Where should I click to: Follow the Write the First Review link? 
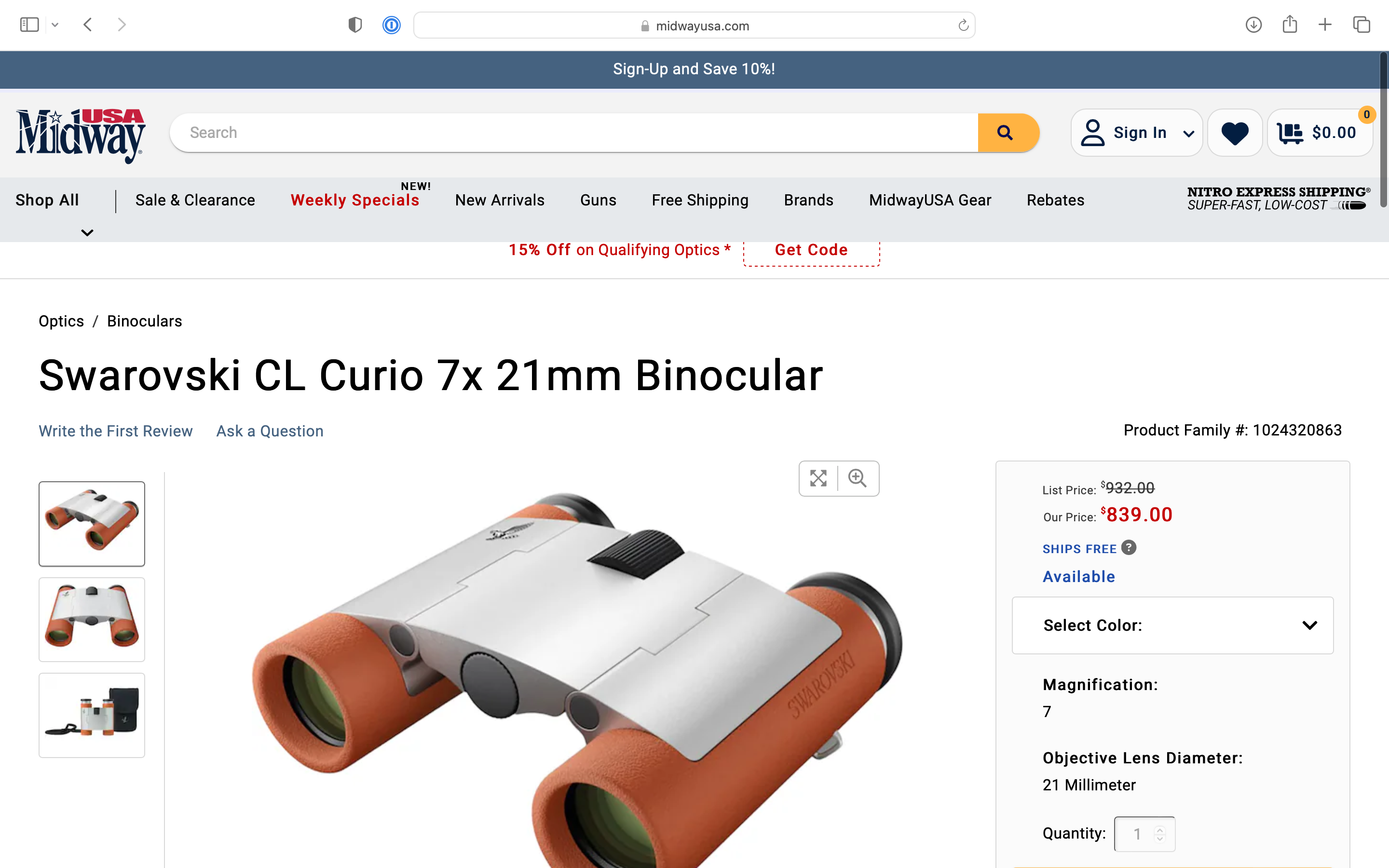(115, 431)
